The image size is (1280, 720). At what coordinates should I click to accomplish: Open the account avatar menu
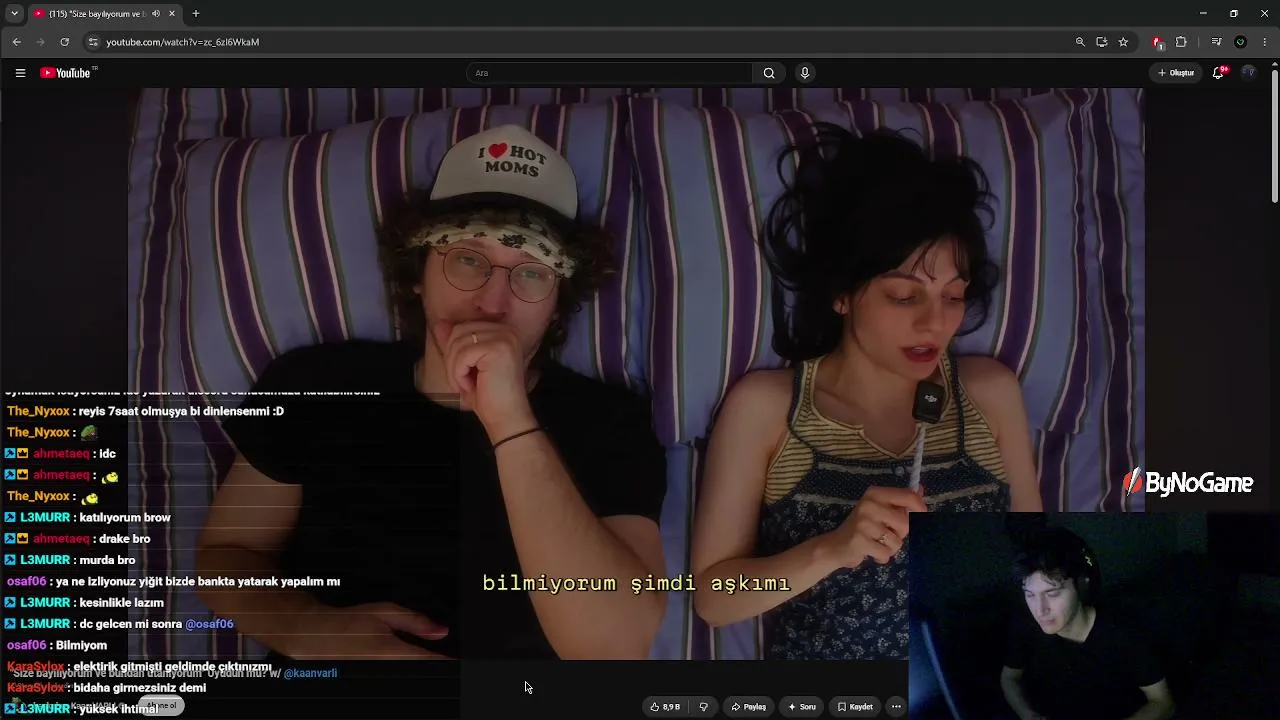click(x=1248, y=73)
